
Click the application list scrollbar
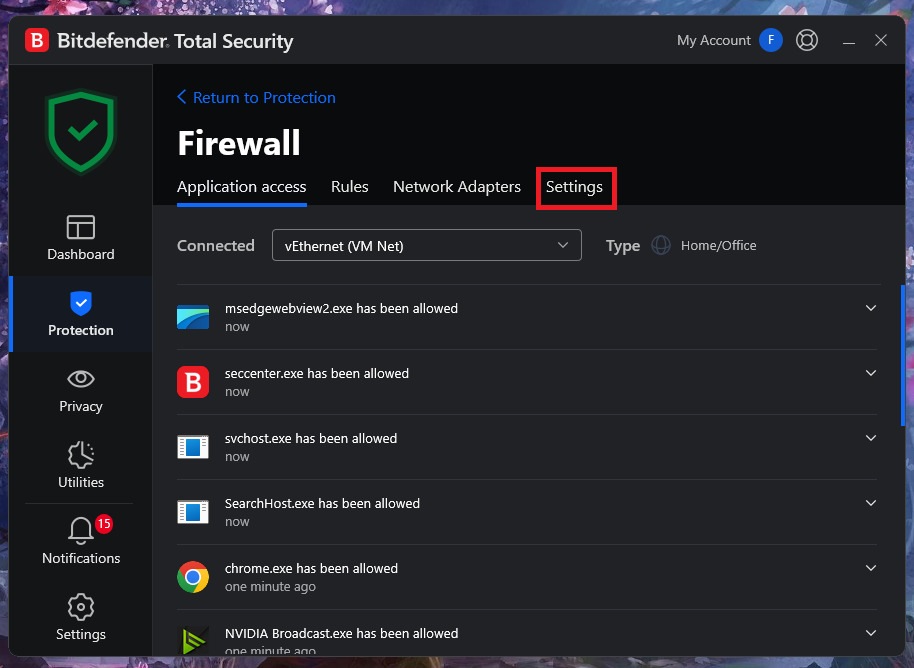(902, 356)
